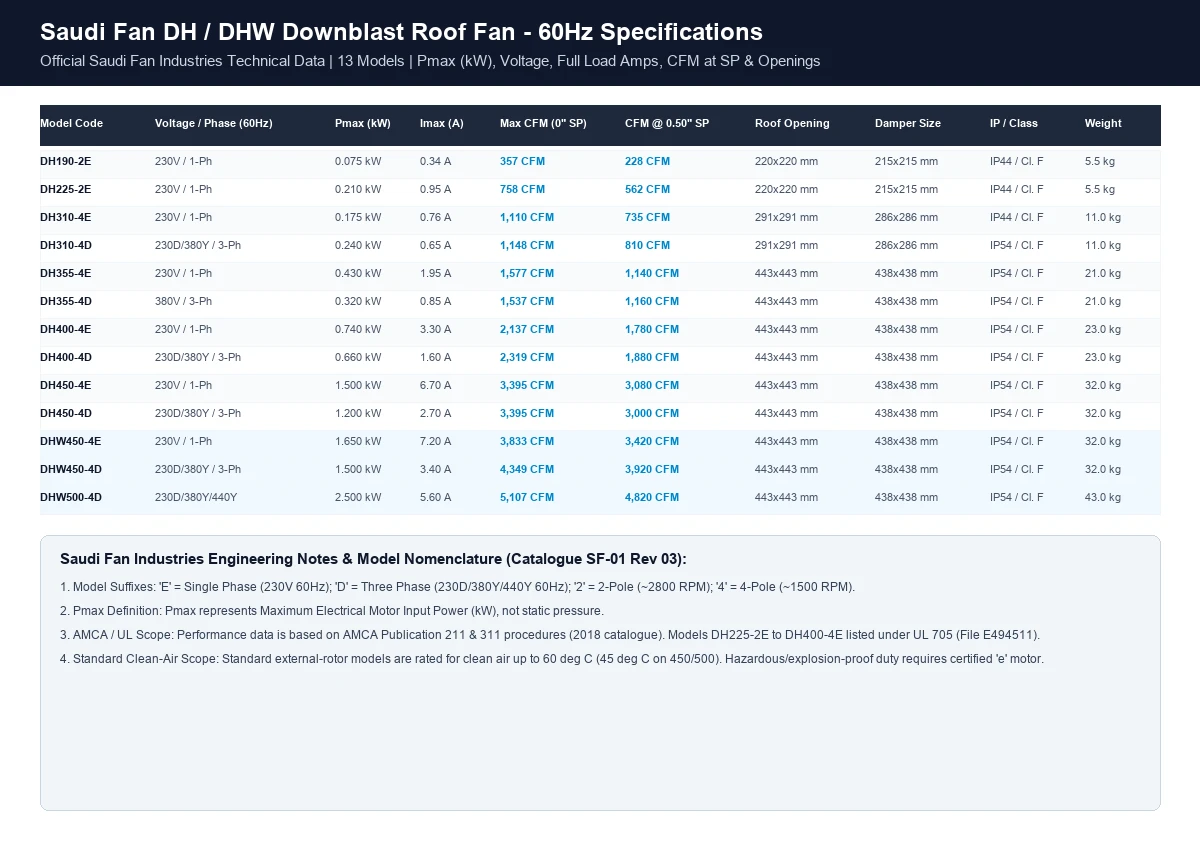
Task: Select the DH190-2E model code
Action: (x=66, y=161)
